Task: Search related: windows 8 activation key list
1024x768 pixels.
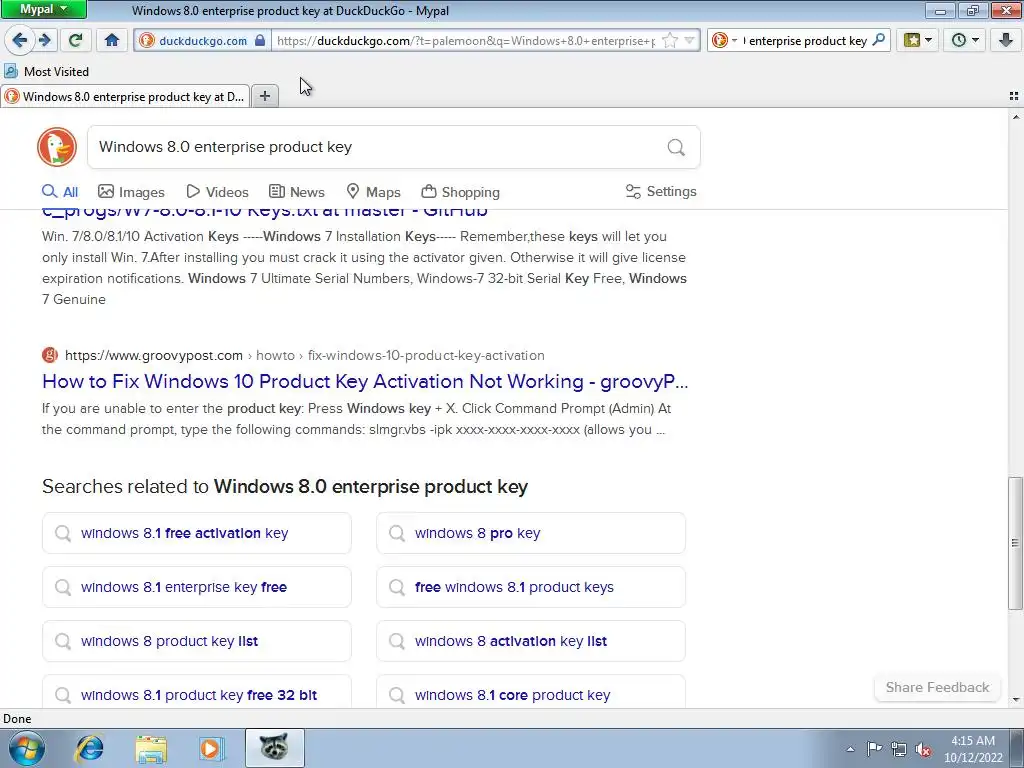Action: [x=531, y=641]
